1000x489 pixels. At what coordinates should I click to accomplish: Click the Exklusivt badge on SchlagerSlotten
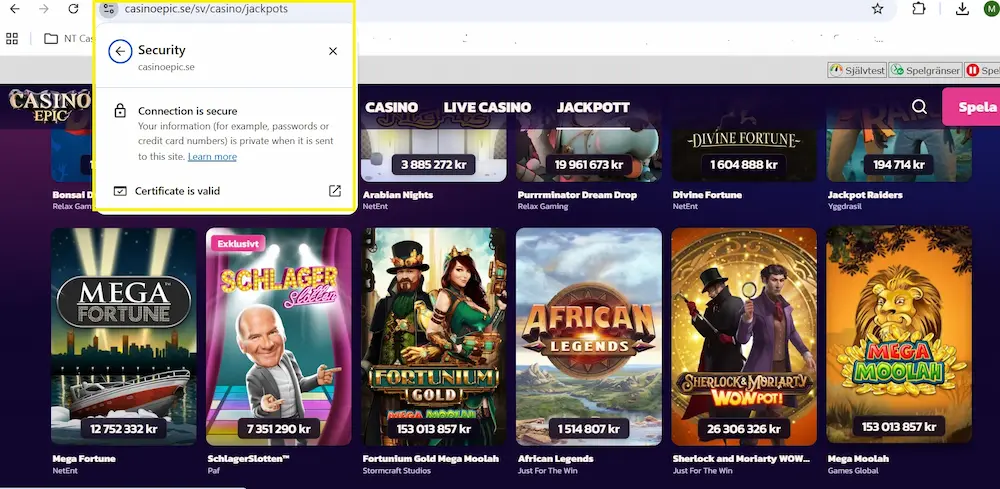tap(238, 244)
